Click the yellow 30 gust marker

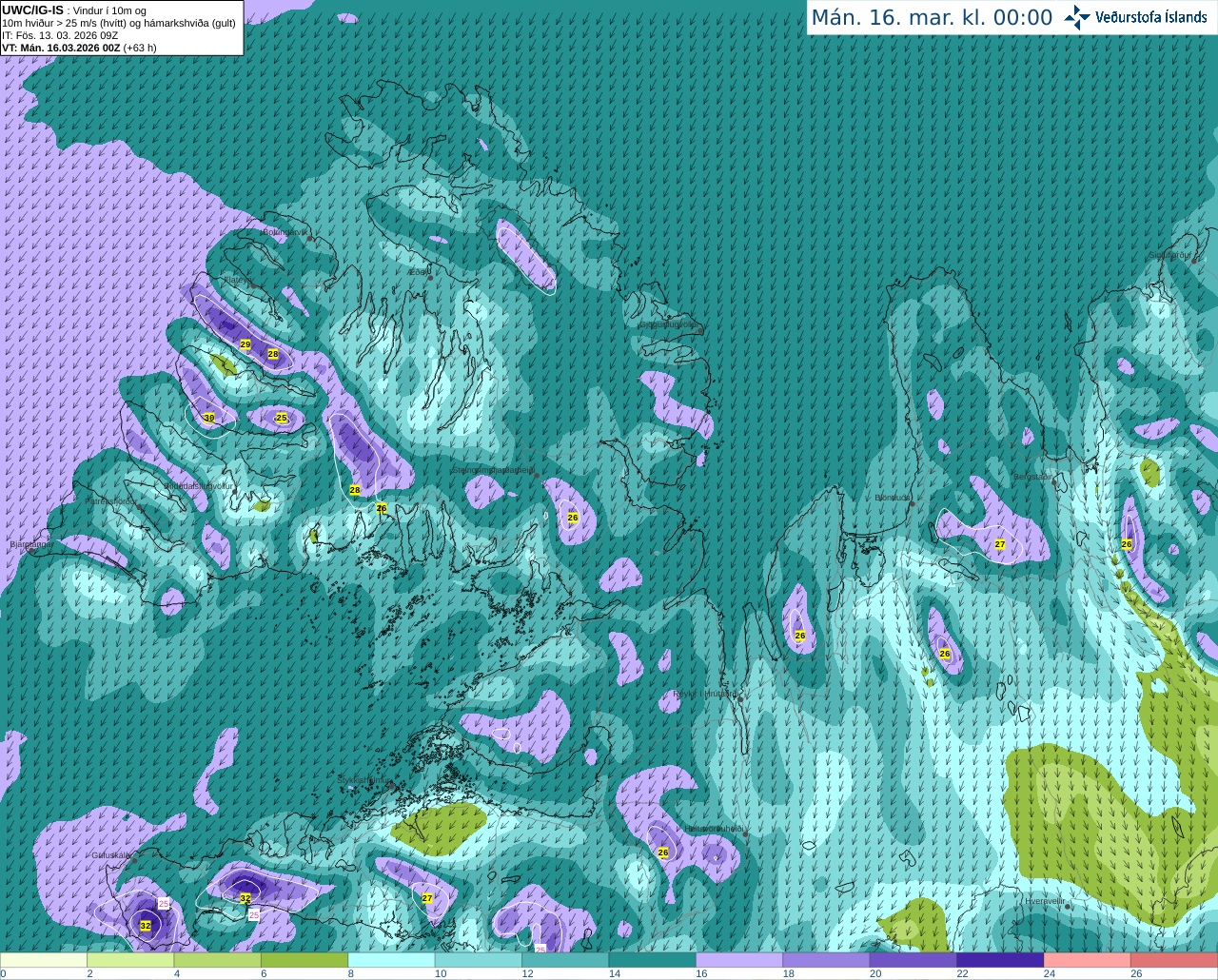(x=209, y=418)
